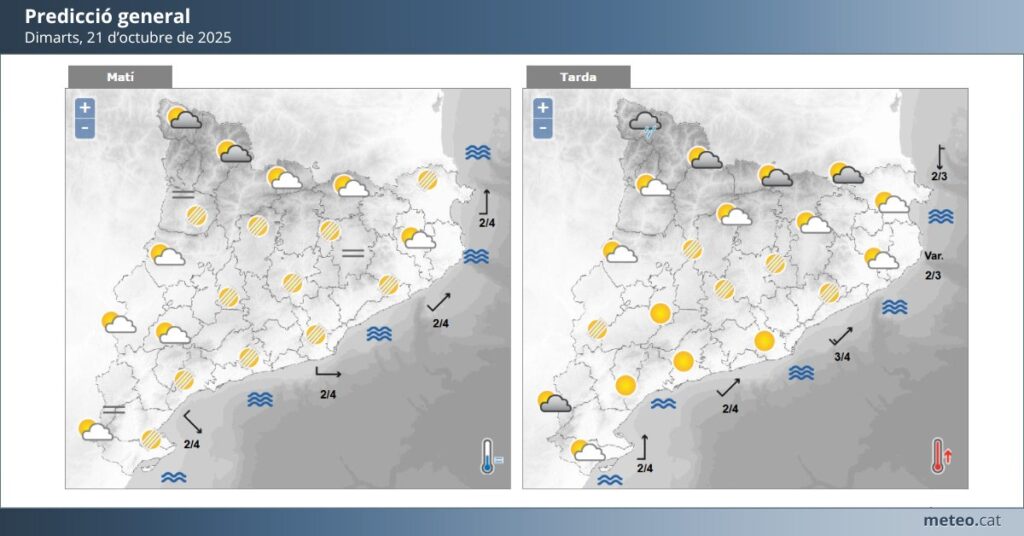Click the southernmost sun-cloud icon on Tarda map
1024x536 pixels.
[x=588, y=450]
